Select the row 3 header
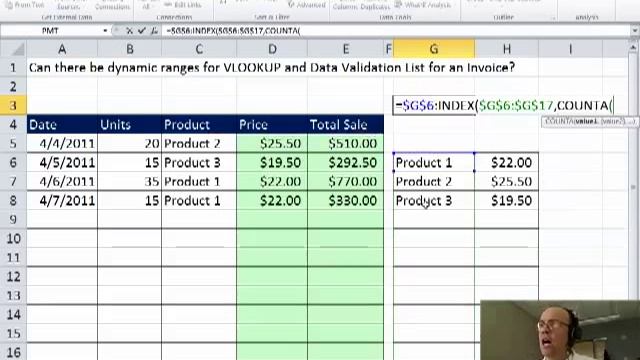Image resolution: width=640 pixels, height=360 pixels. pos(13,105)
